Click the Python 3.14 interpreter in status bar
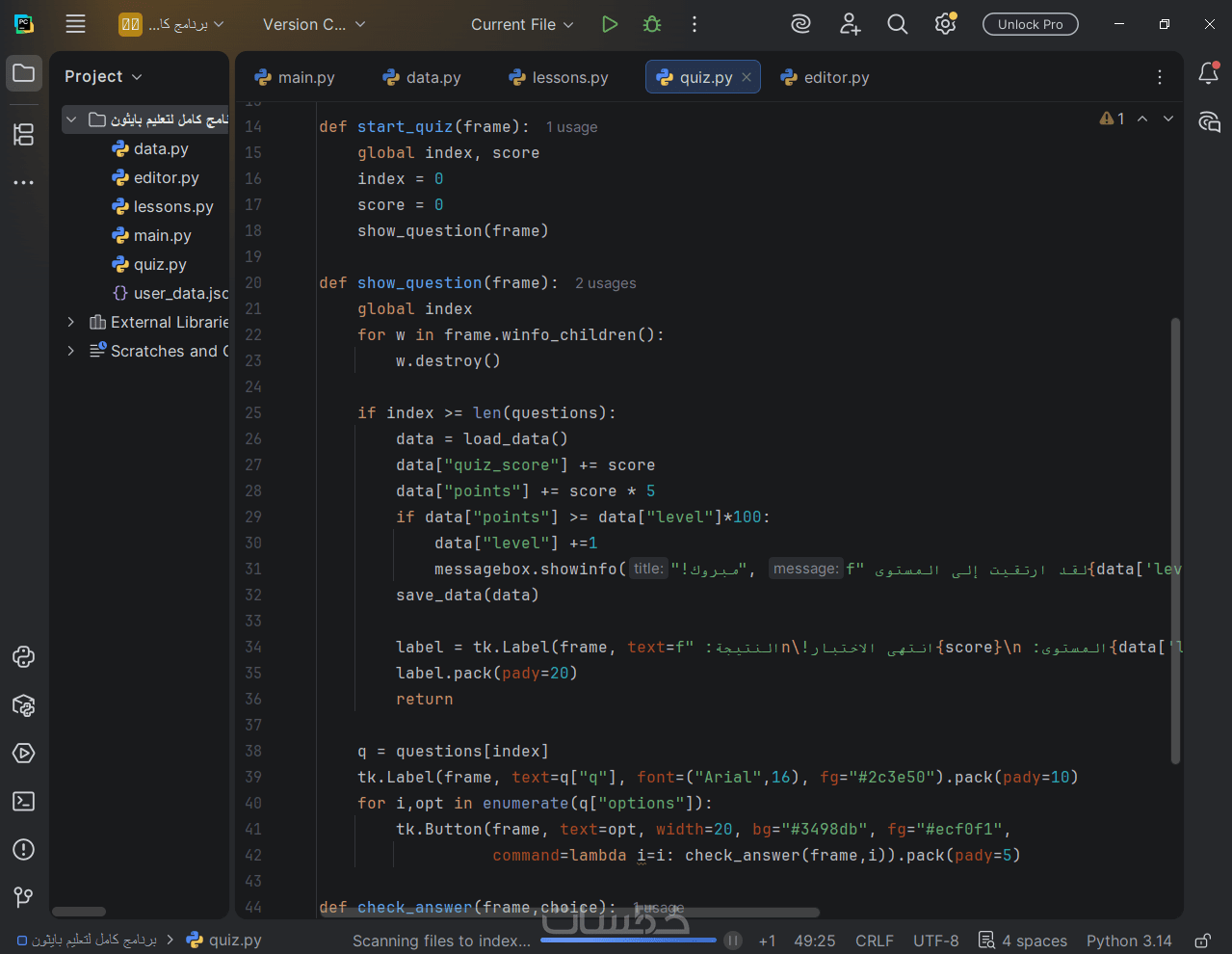 (1129, 941)
